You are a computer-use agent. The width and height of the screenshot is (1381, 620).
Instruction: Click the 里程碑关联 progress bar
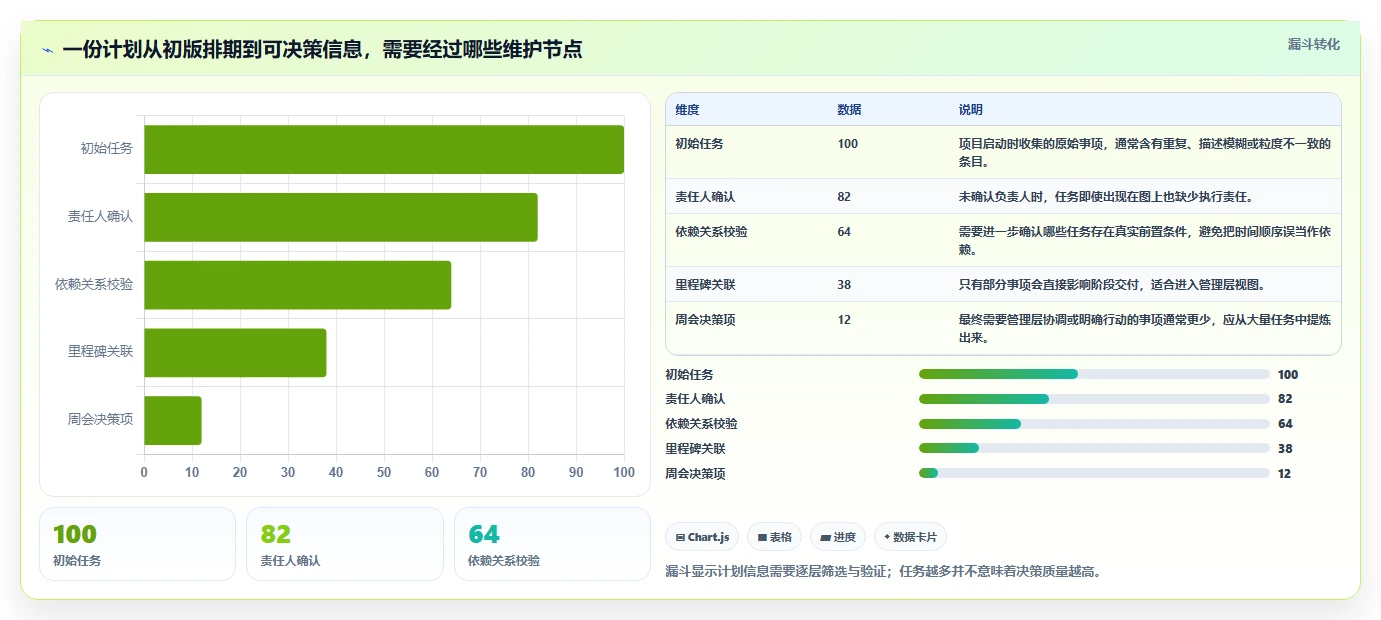tap(1094, 448)
